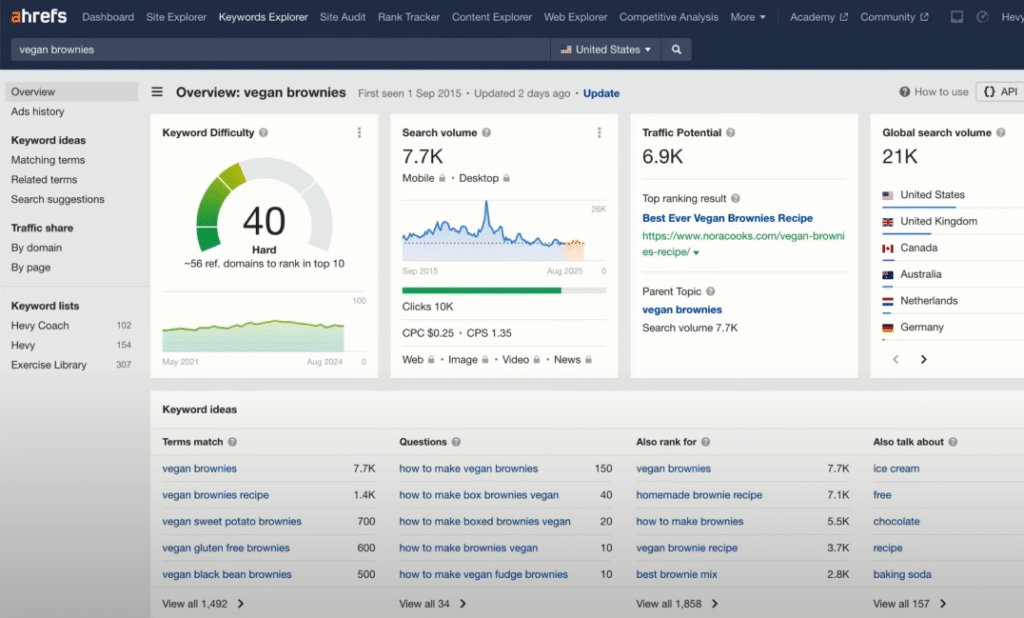Open Keyword Difficulty card options menu
This screenshot has height=618, width=1024.
coord(359,133)
